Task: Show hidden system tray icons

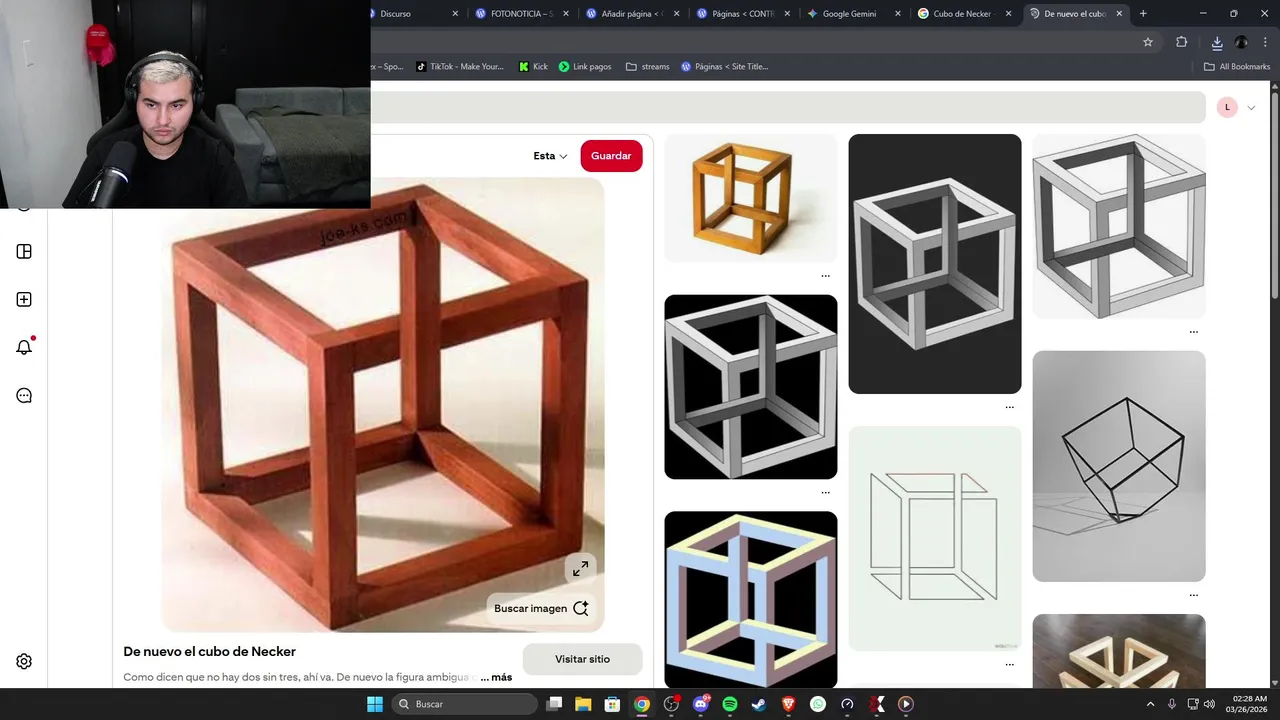Action: pyautogui.click(x=1149, y=704)
